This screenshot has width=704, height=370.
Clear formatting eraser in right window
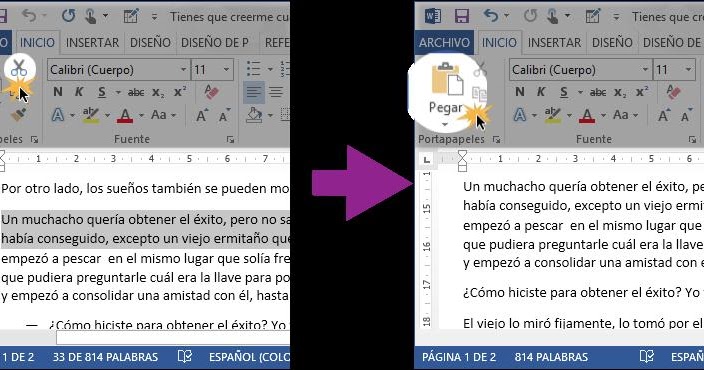click(673, 92)
